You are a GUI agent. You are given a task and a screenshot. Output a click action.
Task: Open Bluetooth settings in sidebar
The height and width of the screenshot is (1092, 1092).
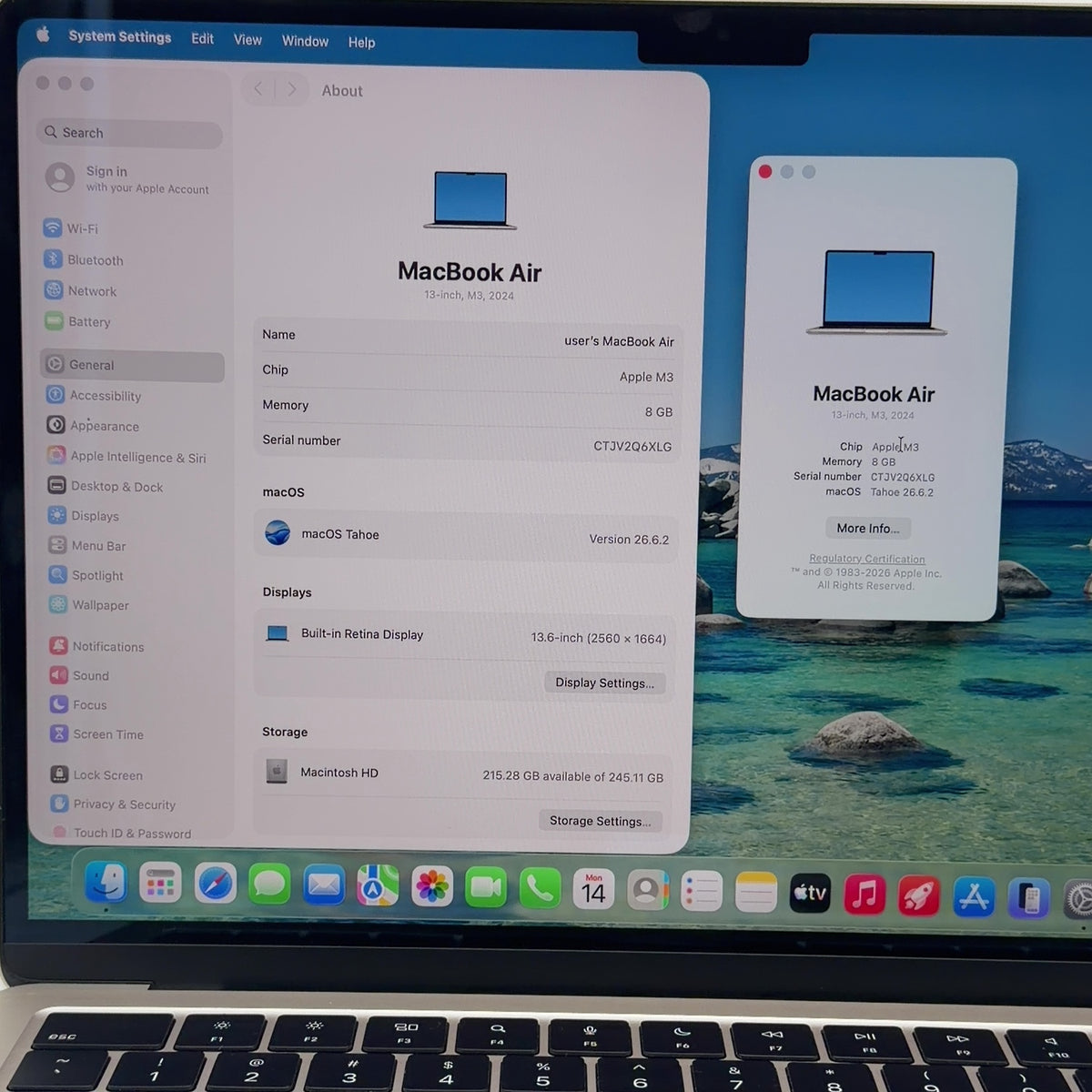(x=84, y=259)
